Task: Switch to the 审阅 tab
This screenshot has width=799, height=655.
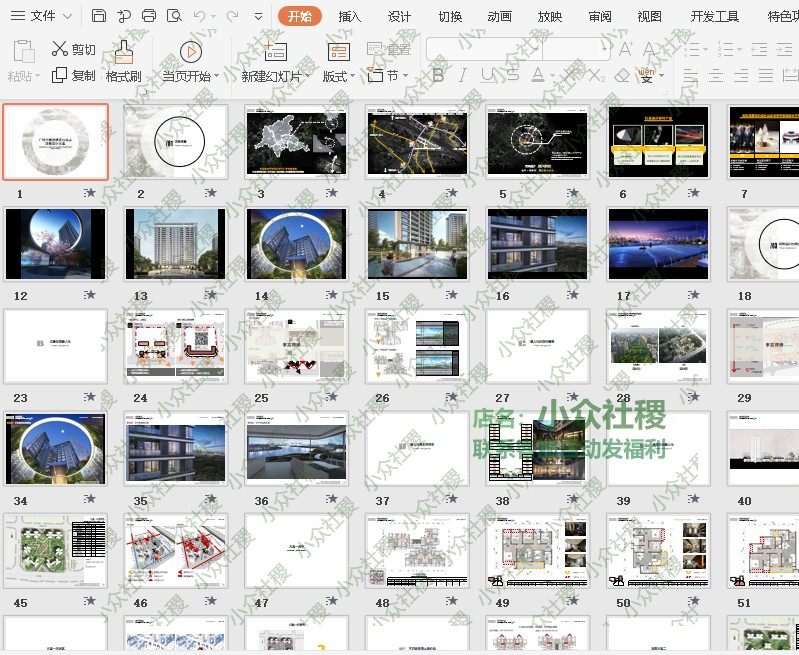Action: click(600, 16)
